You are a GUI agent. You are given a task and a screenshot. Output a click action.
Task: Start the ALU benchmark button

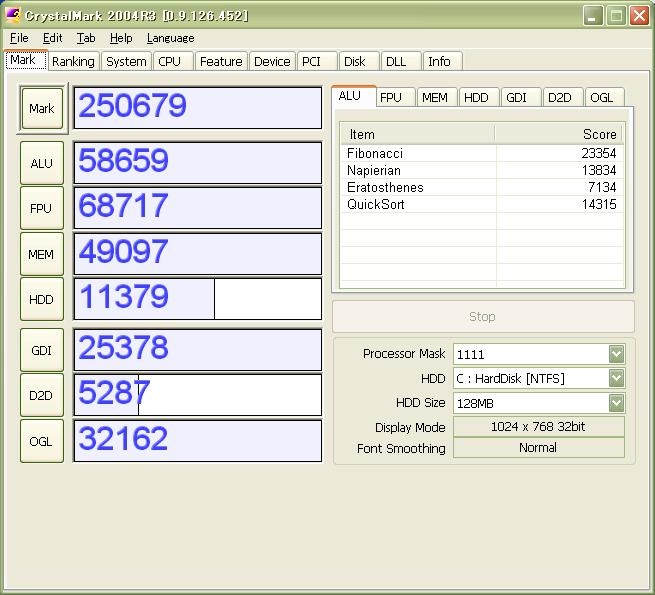41,163
